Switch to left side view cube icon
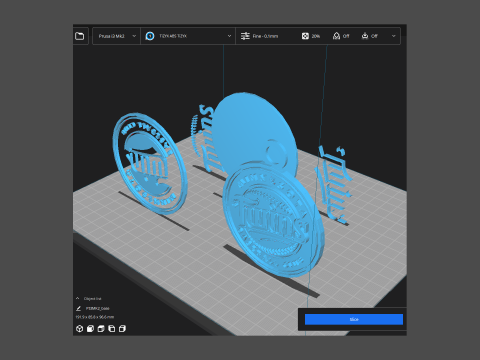 tap(112, 329)
